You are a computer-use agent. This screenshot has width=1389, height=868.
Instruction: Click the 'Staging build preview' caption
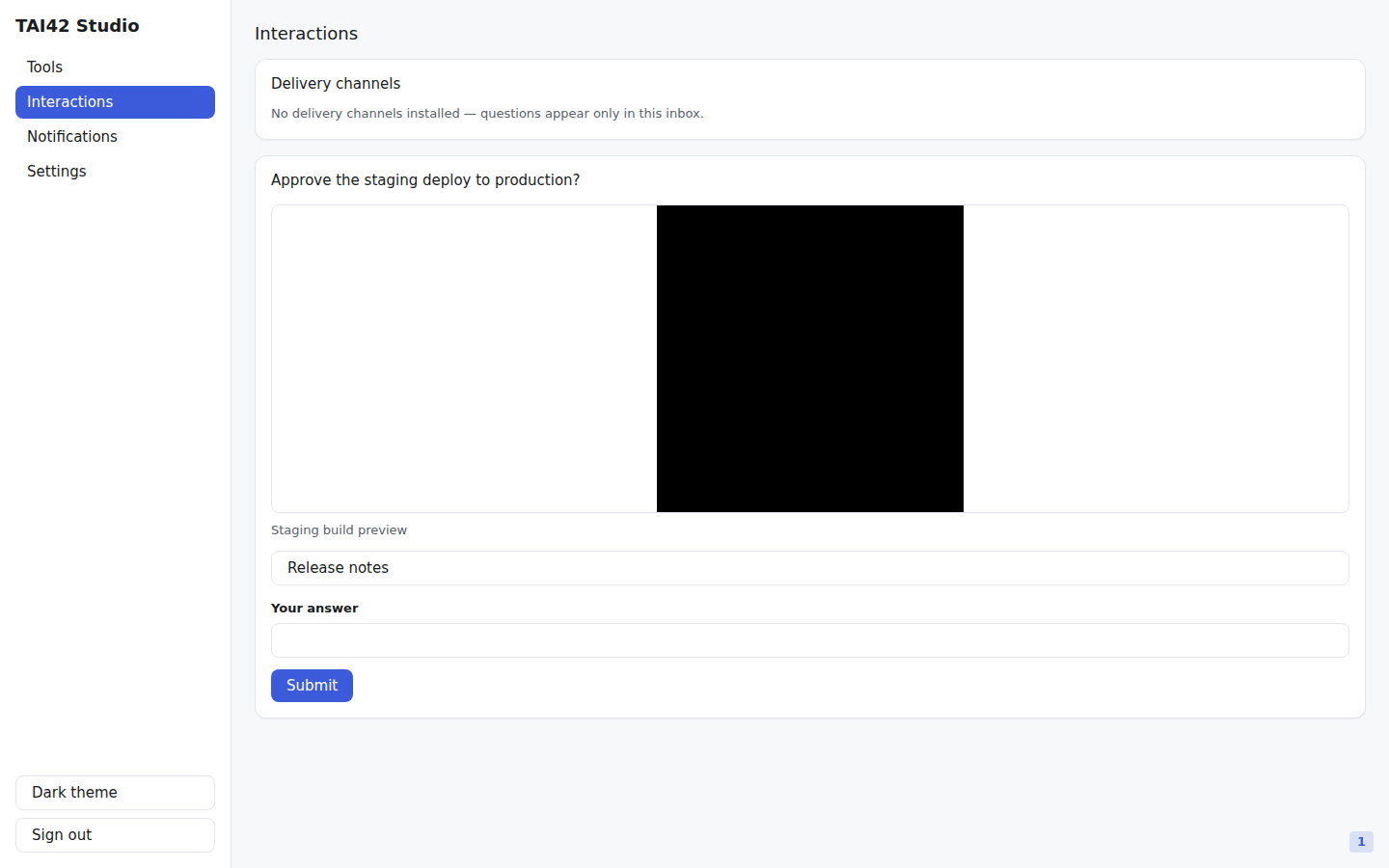pyautogui.click(x=339, y=530)
